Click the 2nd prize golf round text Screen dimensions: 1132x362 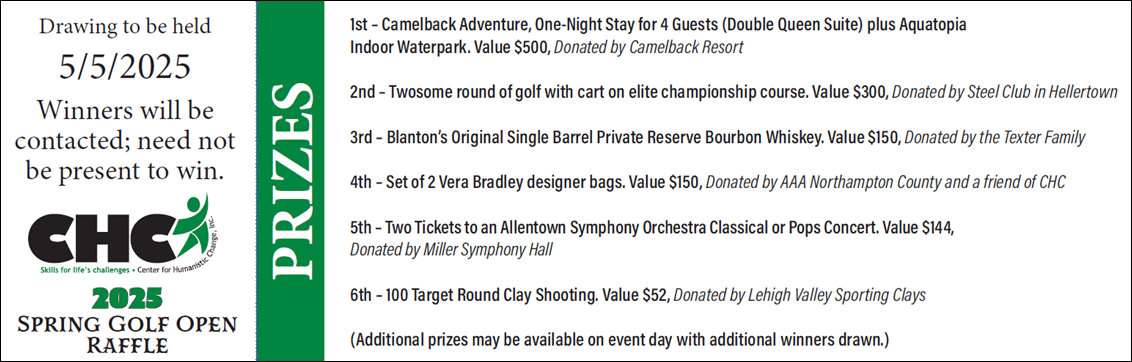click(621, 93)
